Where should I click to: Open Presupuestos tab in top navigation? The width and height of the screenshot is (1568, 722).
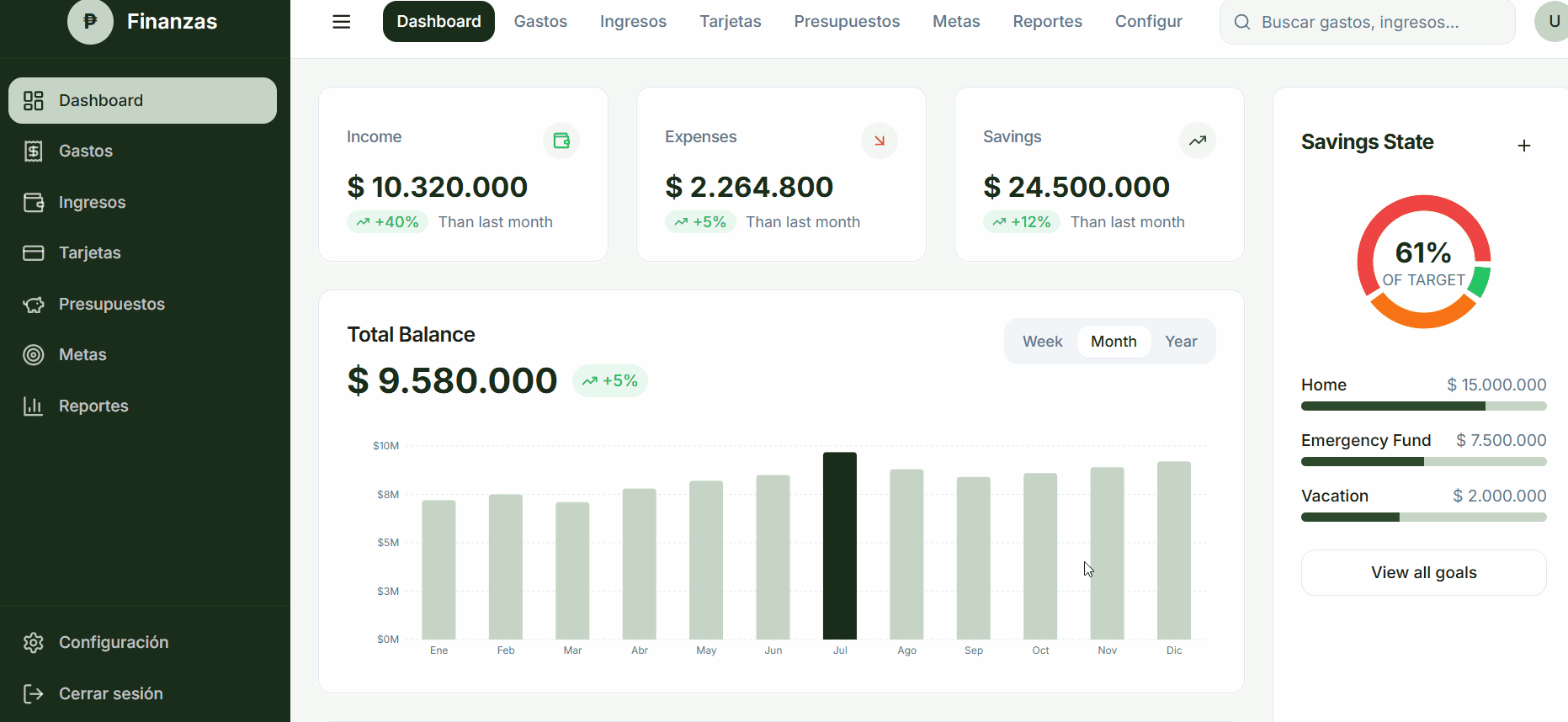[847, 21]
